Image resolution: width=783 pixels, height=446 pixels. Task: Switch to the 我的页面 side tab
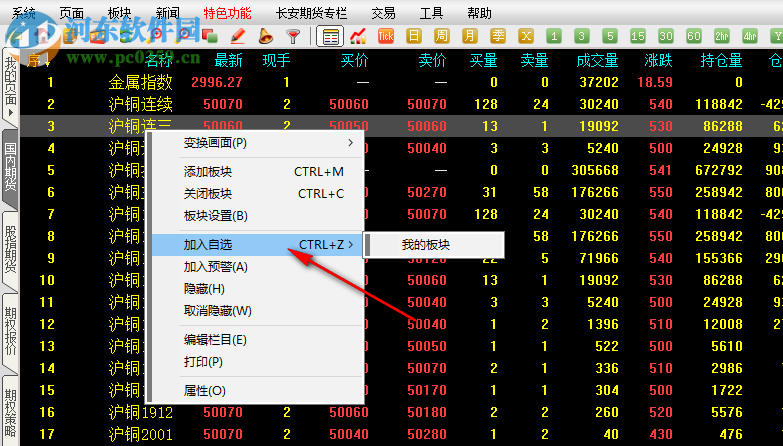click(10, 86)
